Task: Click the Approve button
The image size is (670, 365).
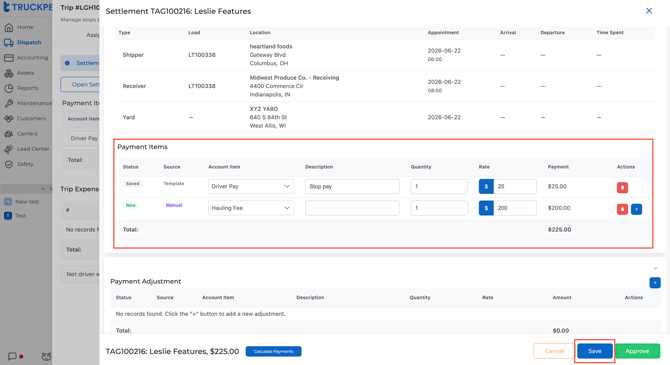Action: 637,351
